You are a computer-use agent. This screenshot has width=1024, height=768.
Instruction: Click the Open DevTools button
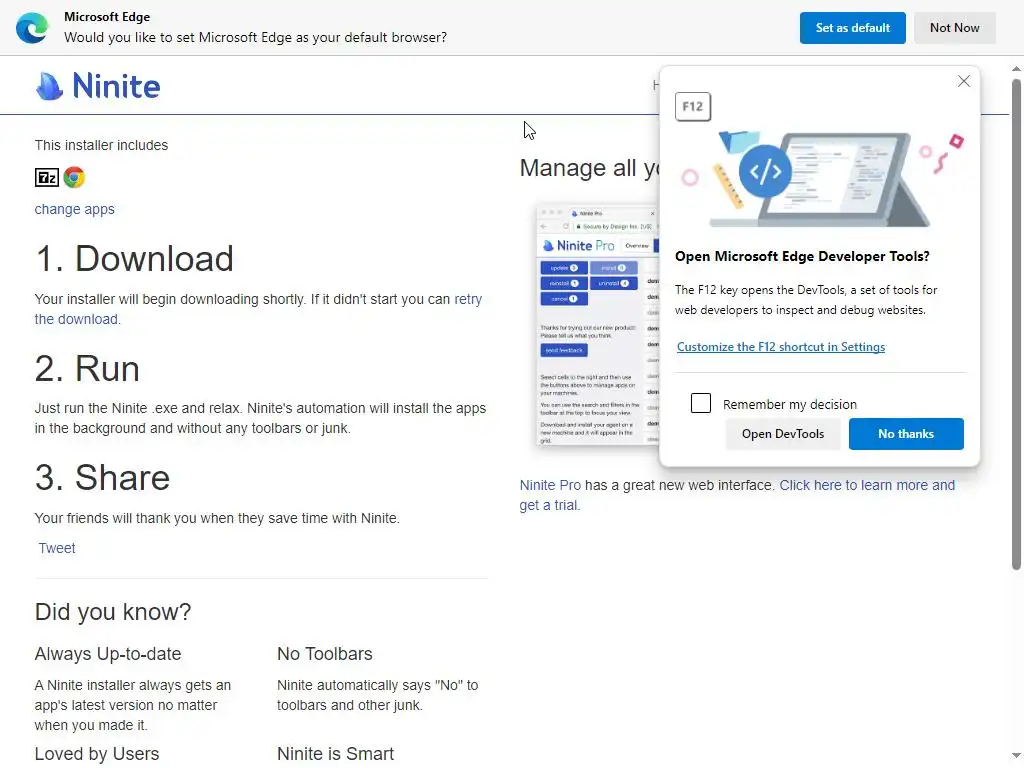point(782,434)
